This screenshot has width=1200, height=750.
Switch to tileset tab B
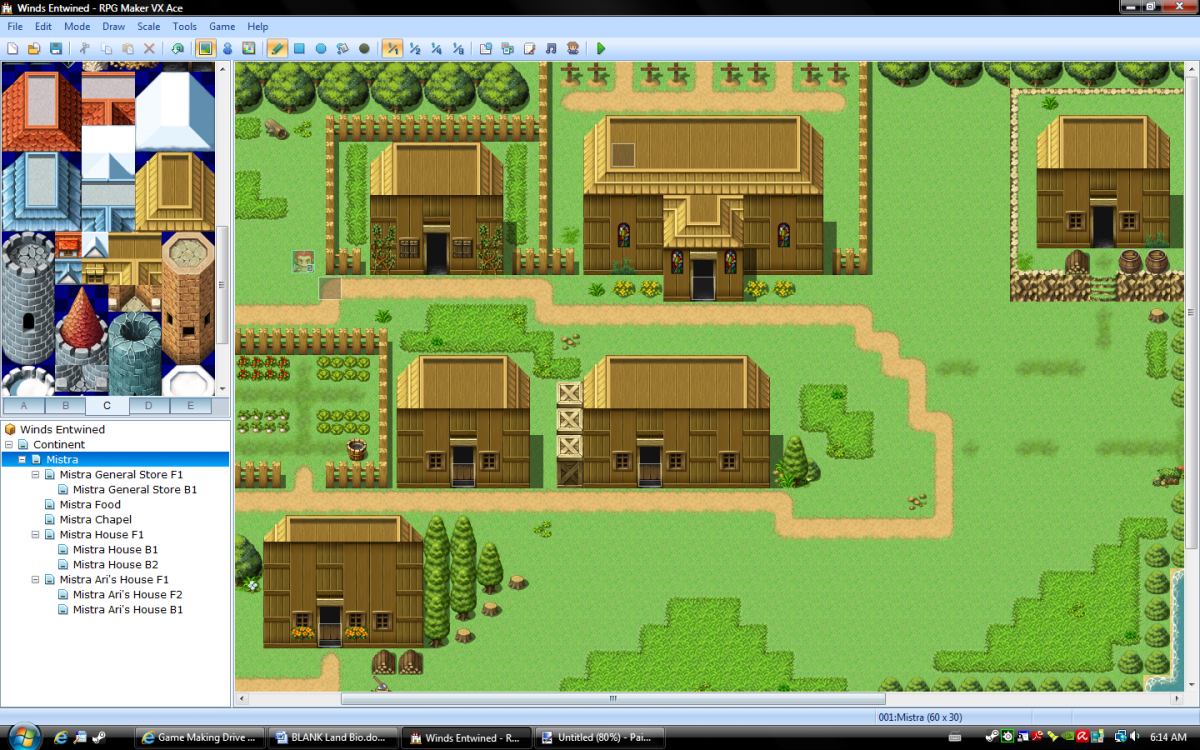click(65, 406)
